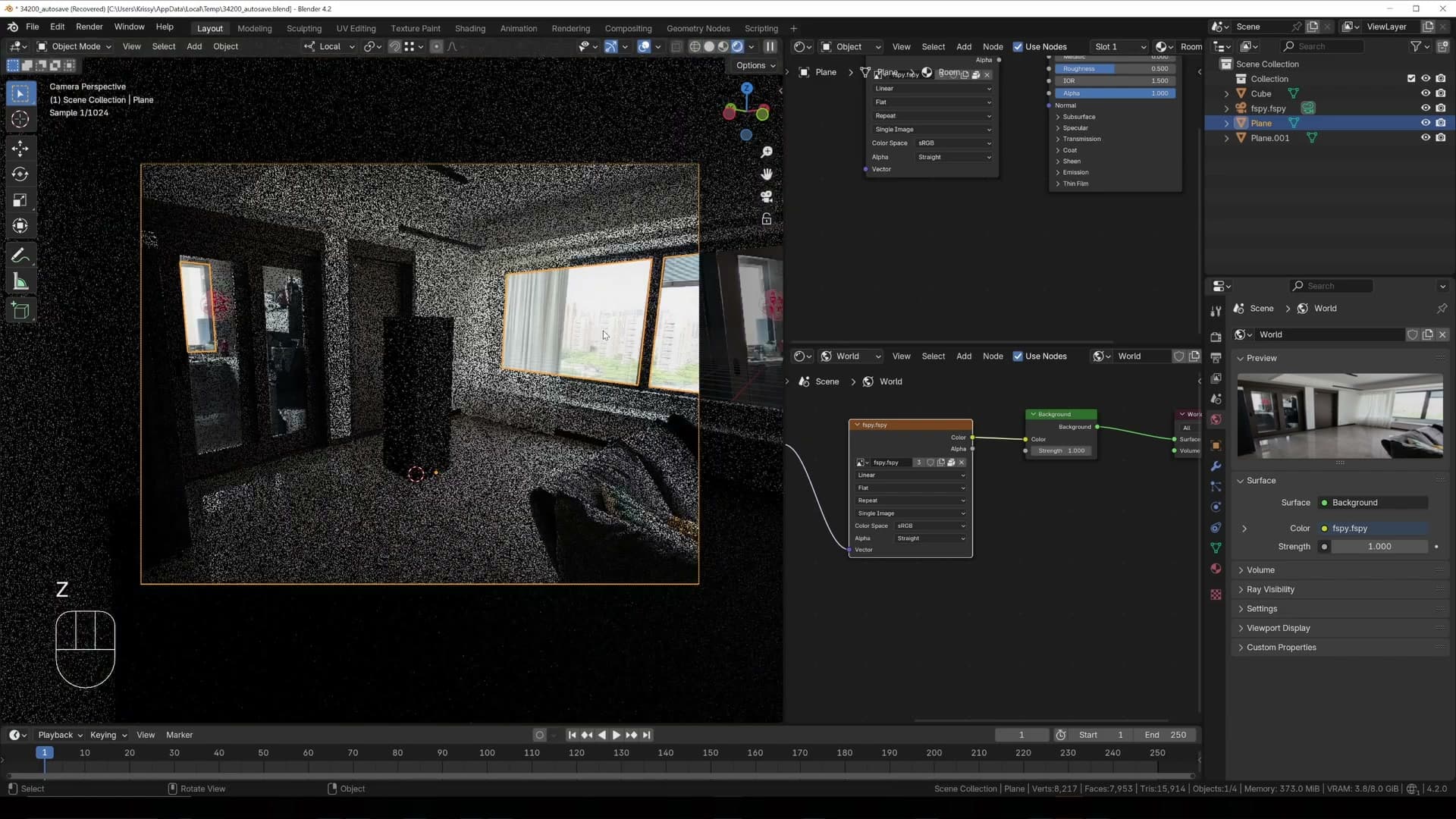Viewport: 1456px width, 819px height.
Task: Toggle Use Nodes in World shader editor
Action: tap(1018, 356)
